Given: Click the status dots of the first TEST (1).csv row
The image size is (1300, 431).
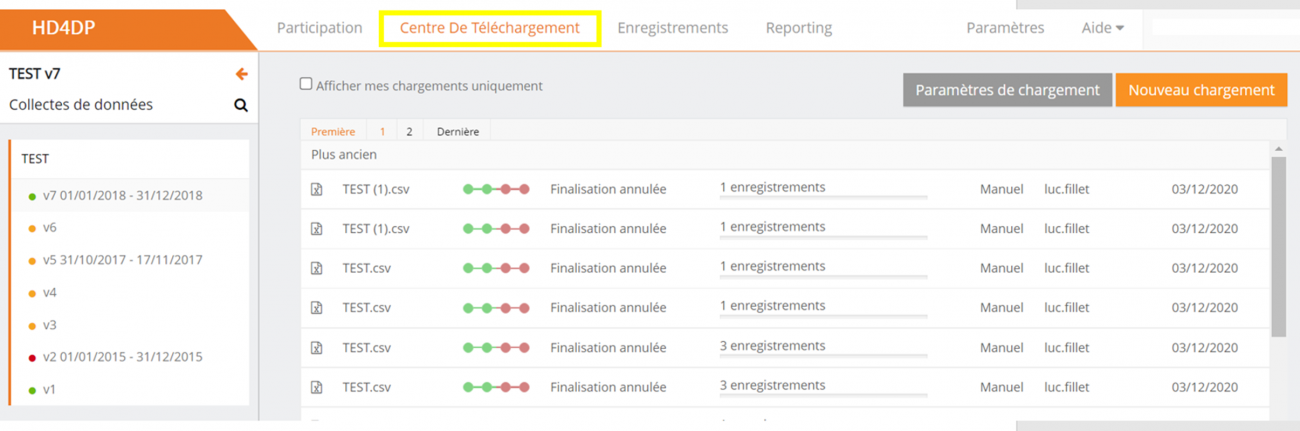Looking at the screenshot, I should coord(496,189).
